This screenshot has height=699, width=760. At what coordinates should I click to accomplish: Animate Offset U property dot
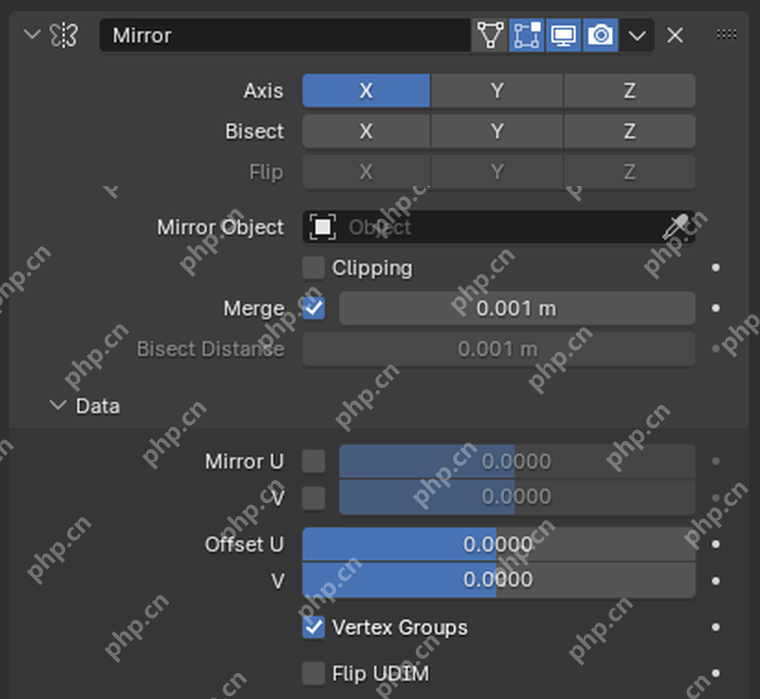pos(715,544)
